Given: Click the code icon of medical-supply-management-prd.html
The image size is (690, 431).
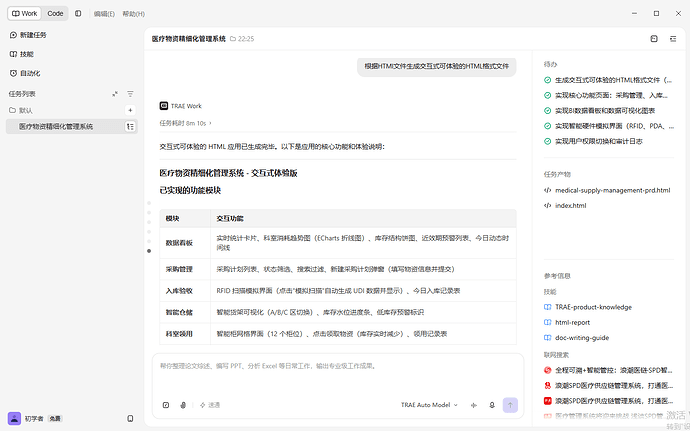Looking at the screenshot, I should tap(547, 190).
